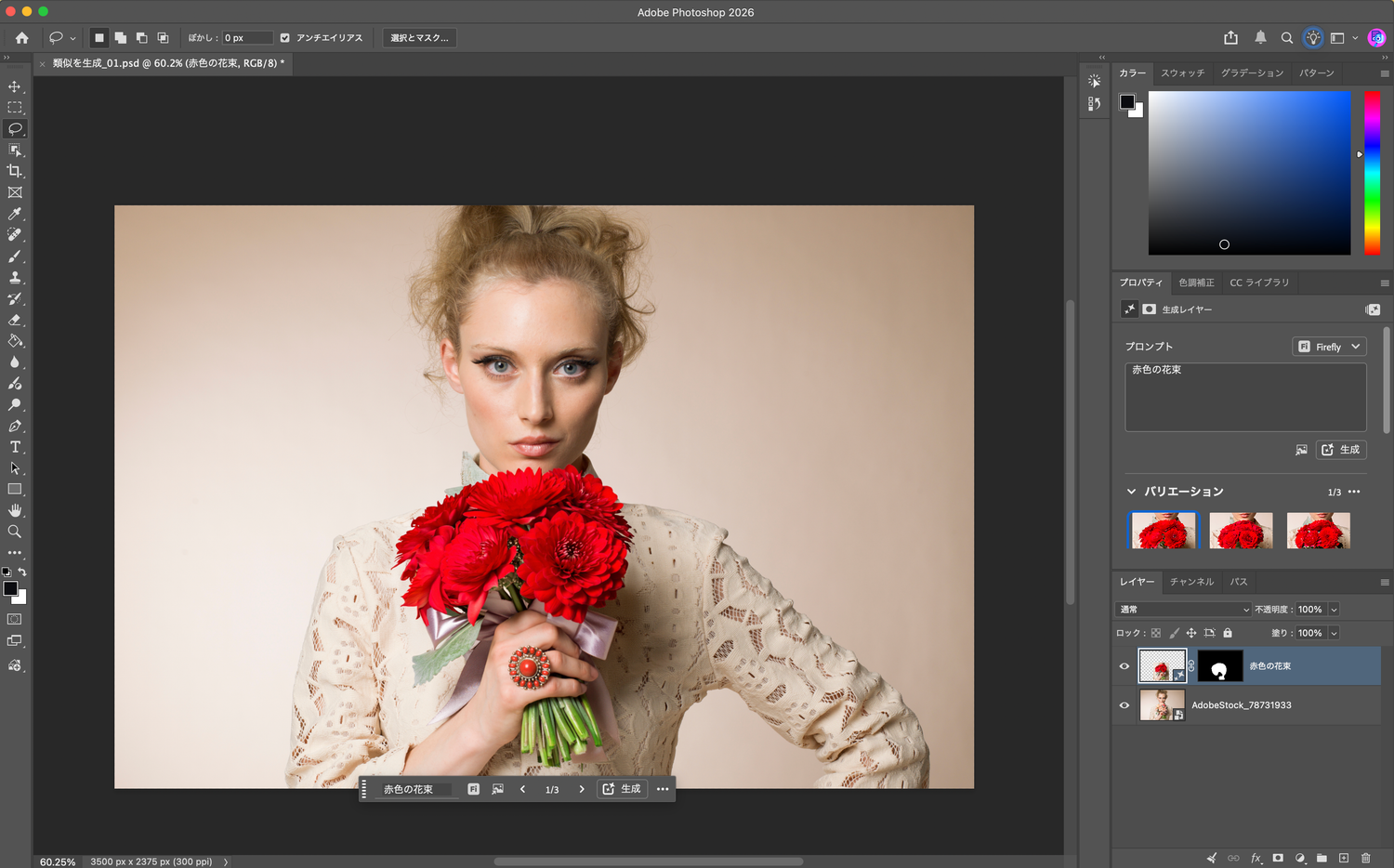
Task: Open the Color panel flyout menu
Action: click(x=1384, y=73)
